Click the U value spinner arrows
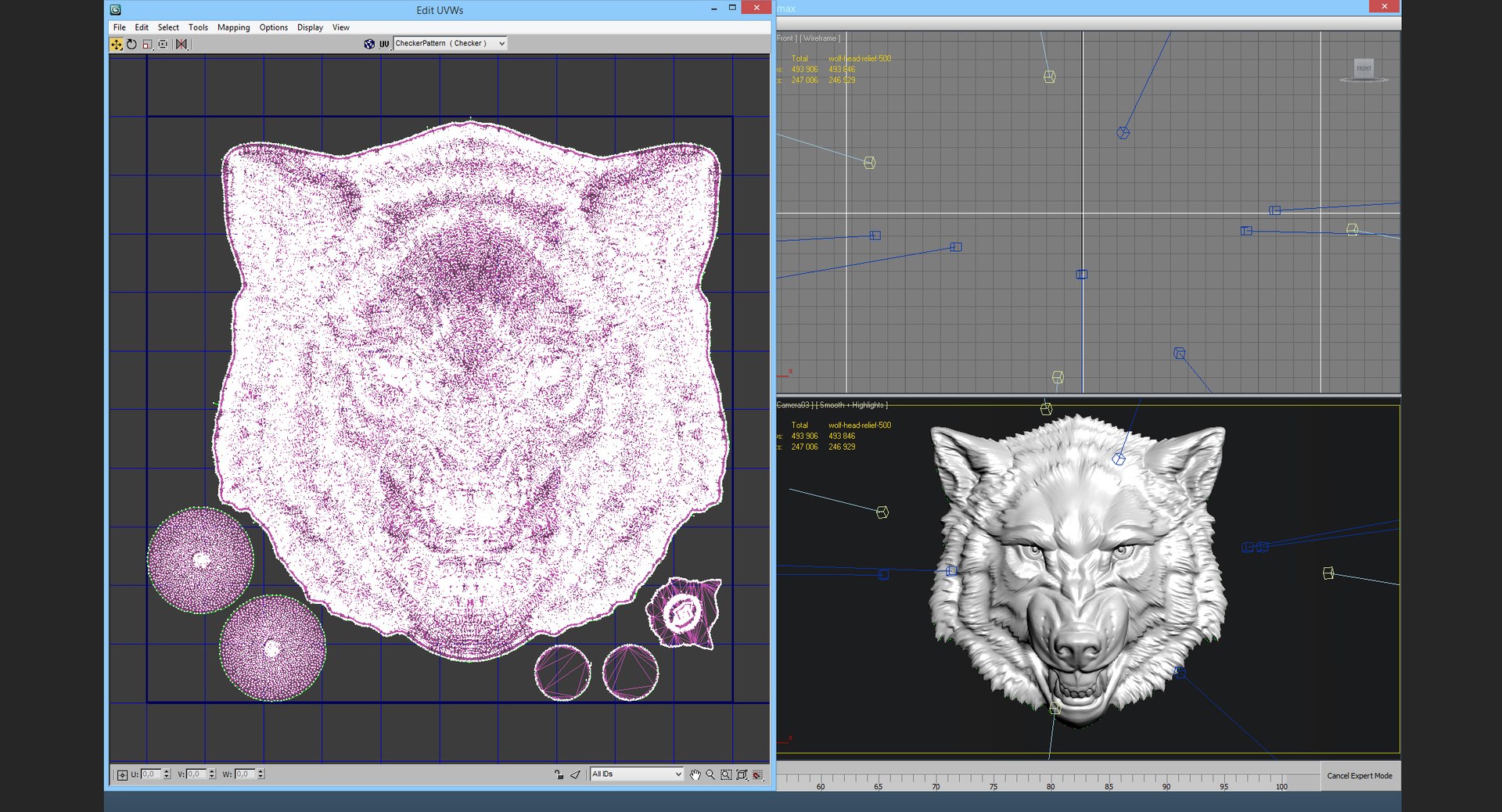This screenshot has width=1502, height=812. coord(167,774)
